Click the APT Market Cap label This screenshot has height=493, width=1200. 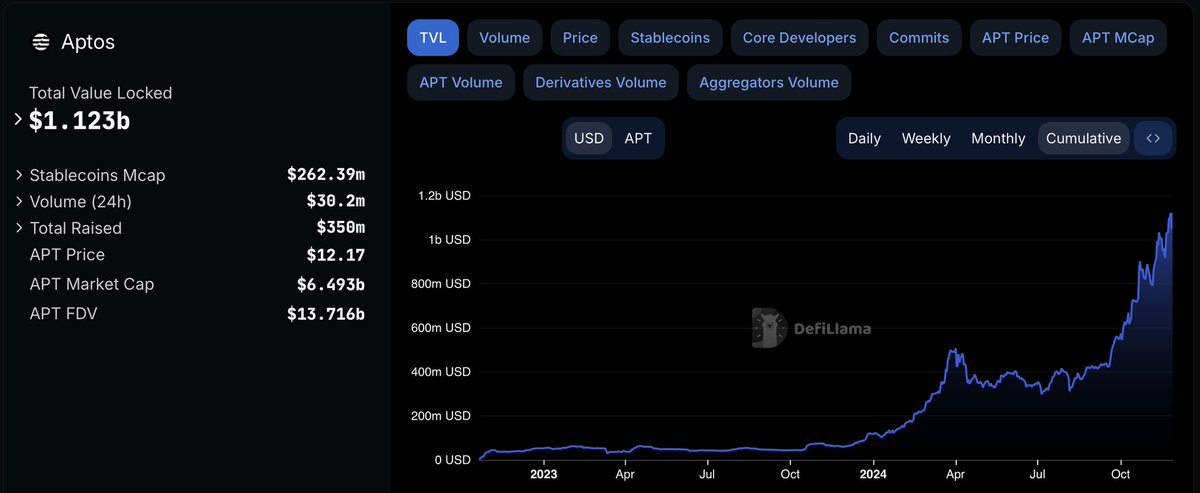point(92,284)
